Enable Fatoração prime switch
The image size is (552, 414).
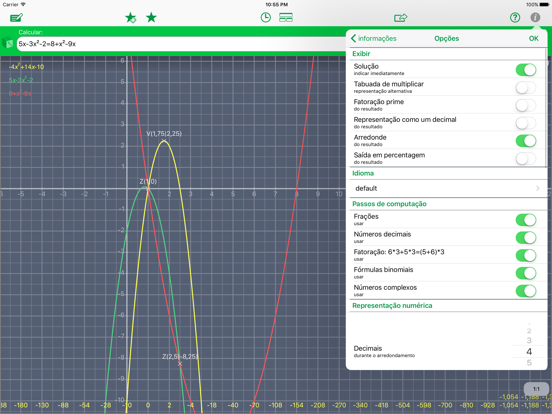point(526,105)
